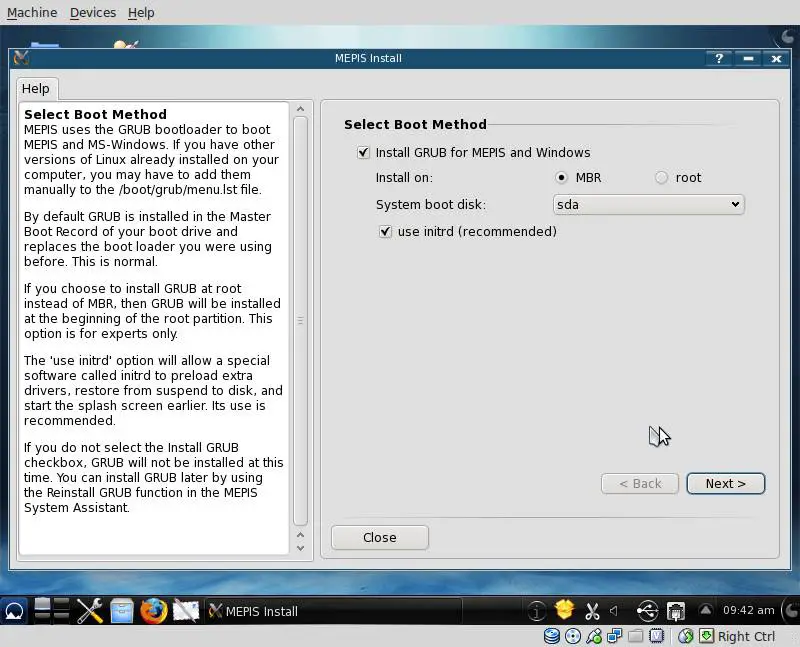Click the USB device notifier tray icon

point(647,611)
